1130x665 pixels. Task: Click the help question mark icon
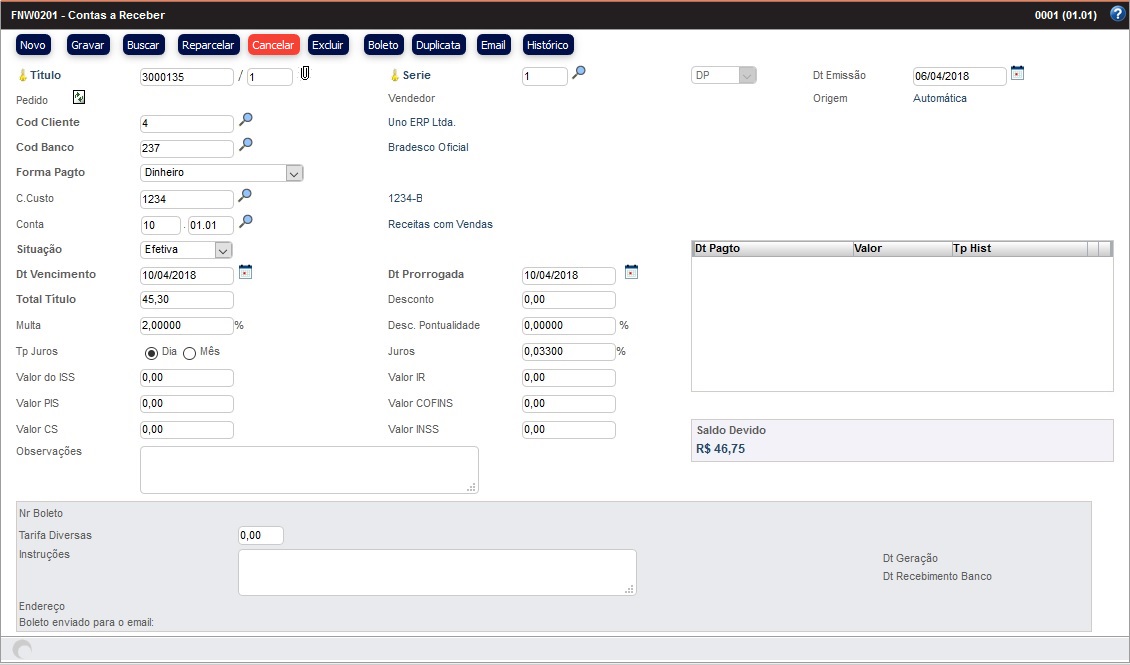pyautogui.click(x=1117, y=14)
